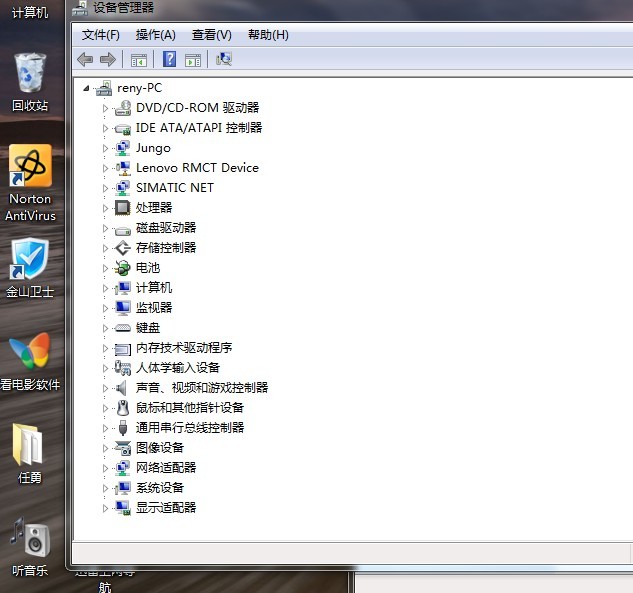Click the Forward arrow toolbar button
This screenshot has width=633, height=593.
coord(107,60)
